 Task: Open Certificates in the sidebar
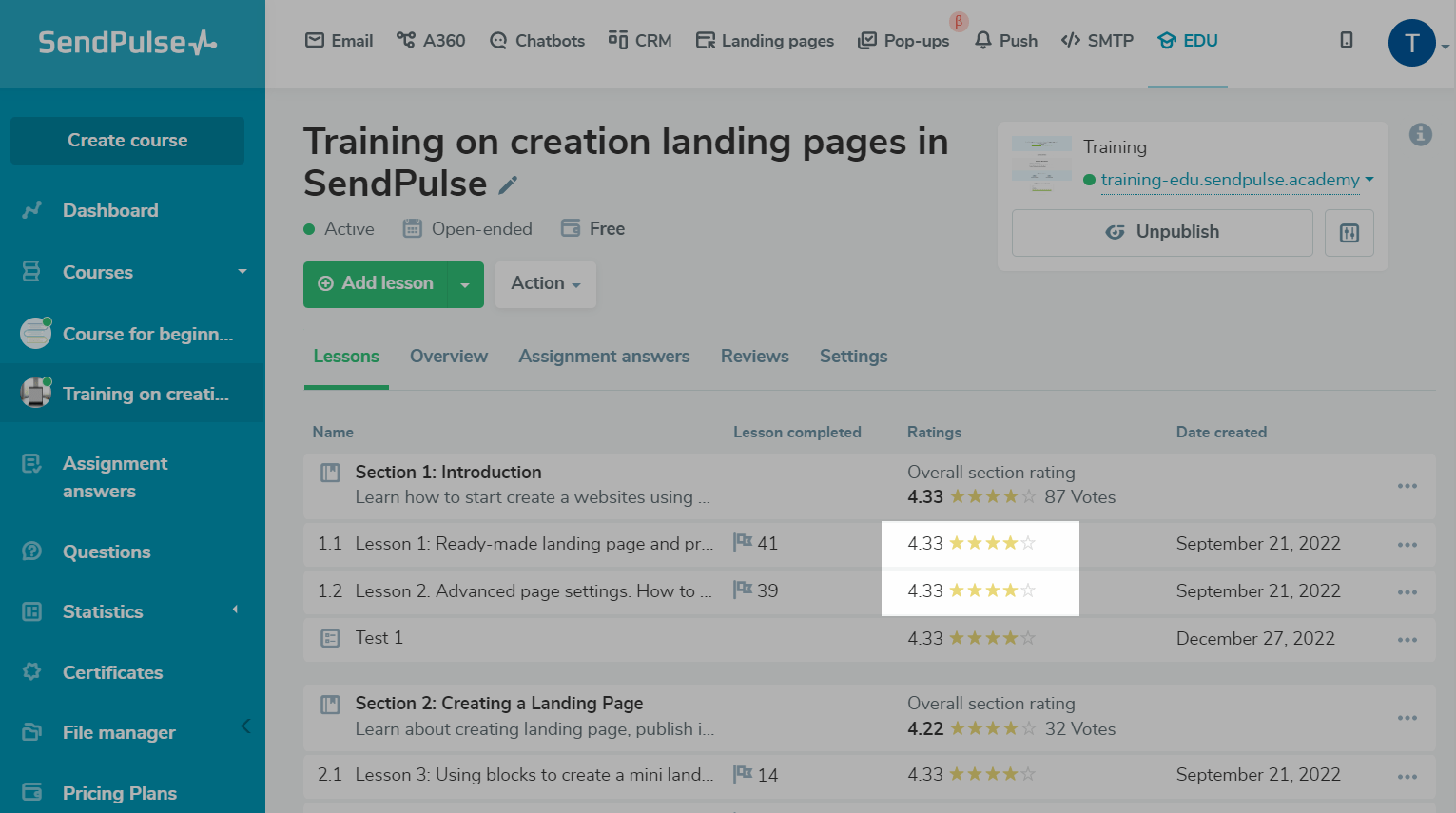112,672
